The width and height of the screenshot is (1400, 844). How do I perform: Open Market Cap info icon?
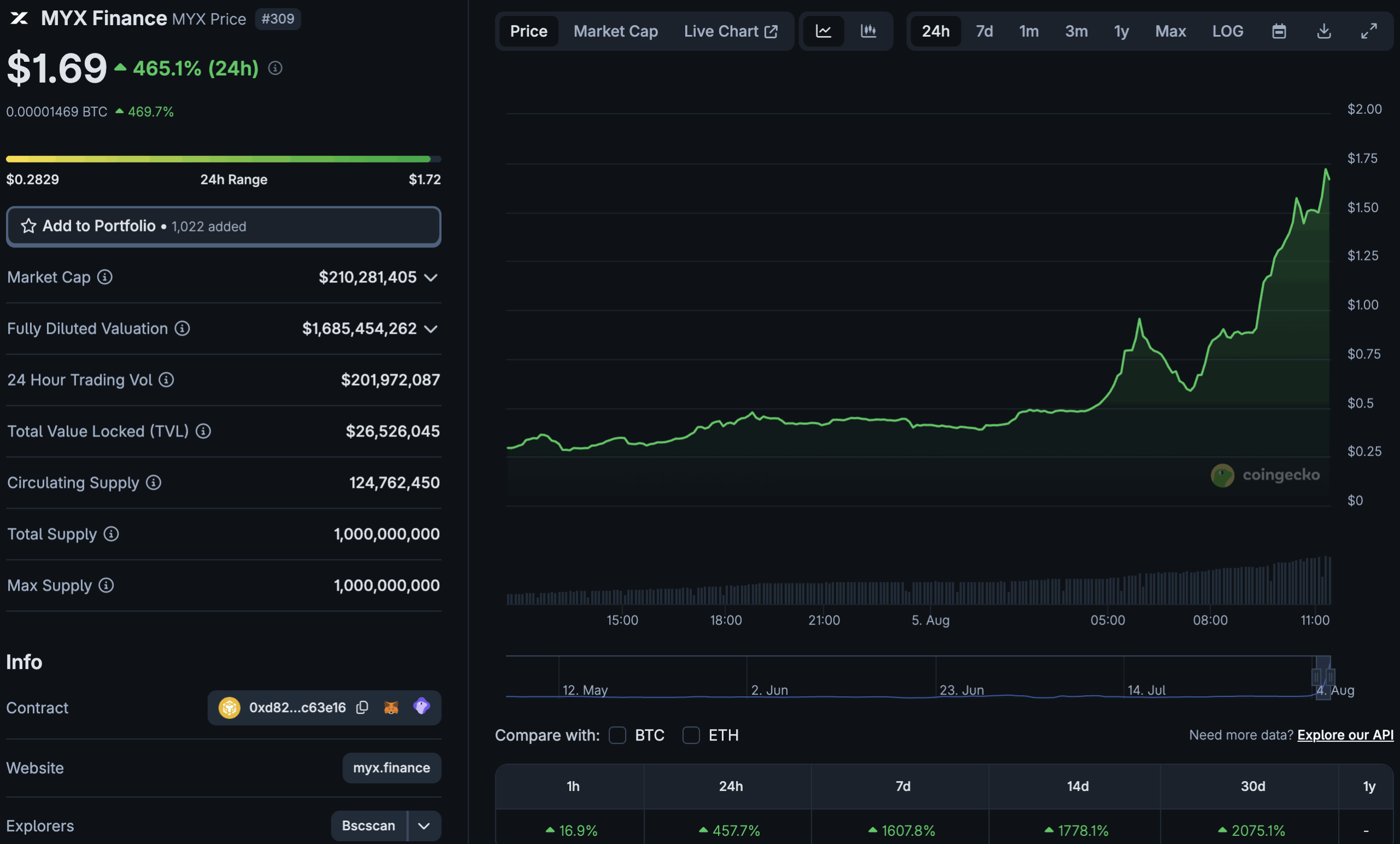click(x=104, y=277)
